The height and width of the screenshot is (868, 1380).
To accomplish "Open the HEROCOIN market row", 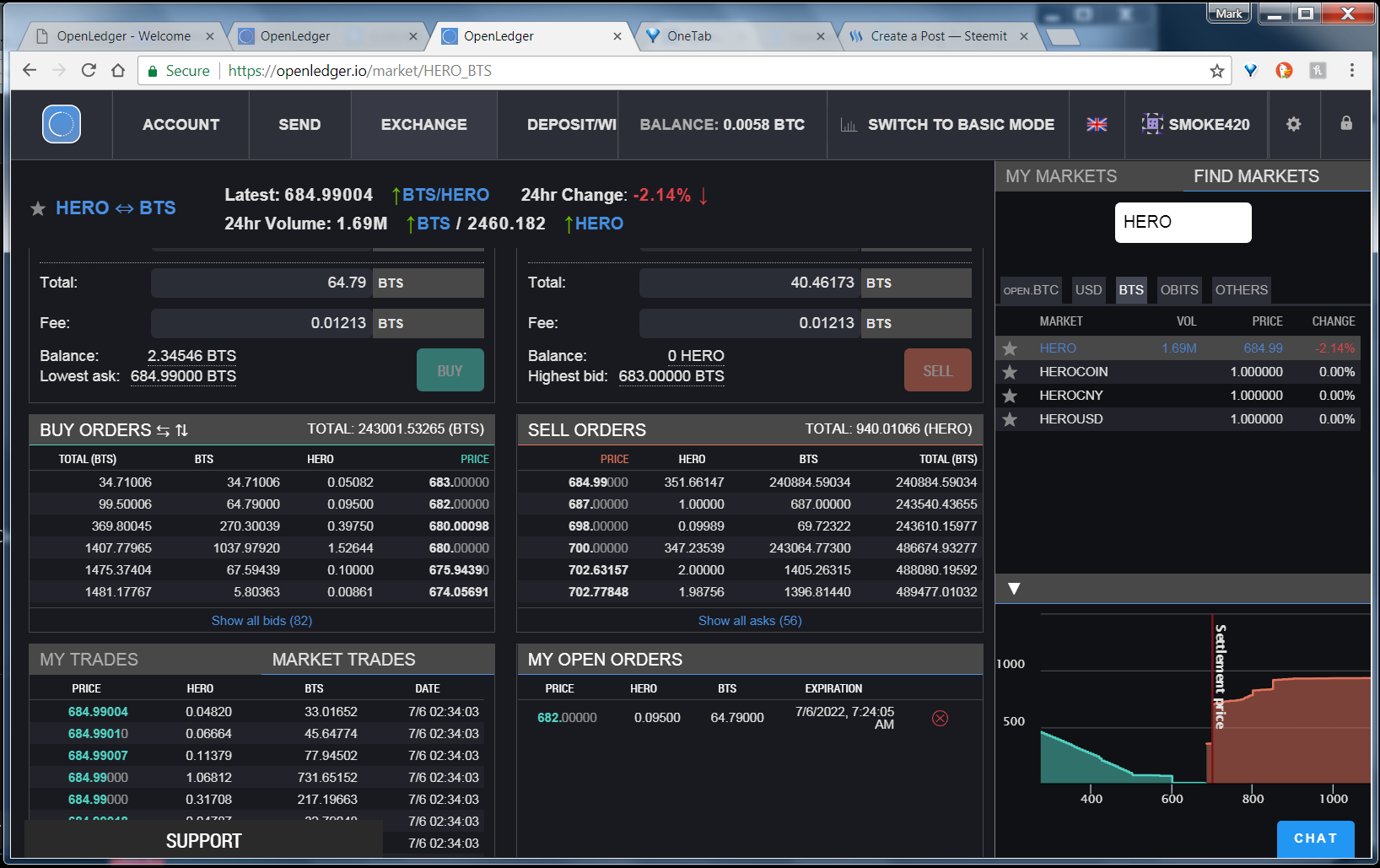I will coord(1178,372).
